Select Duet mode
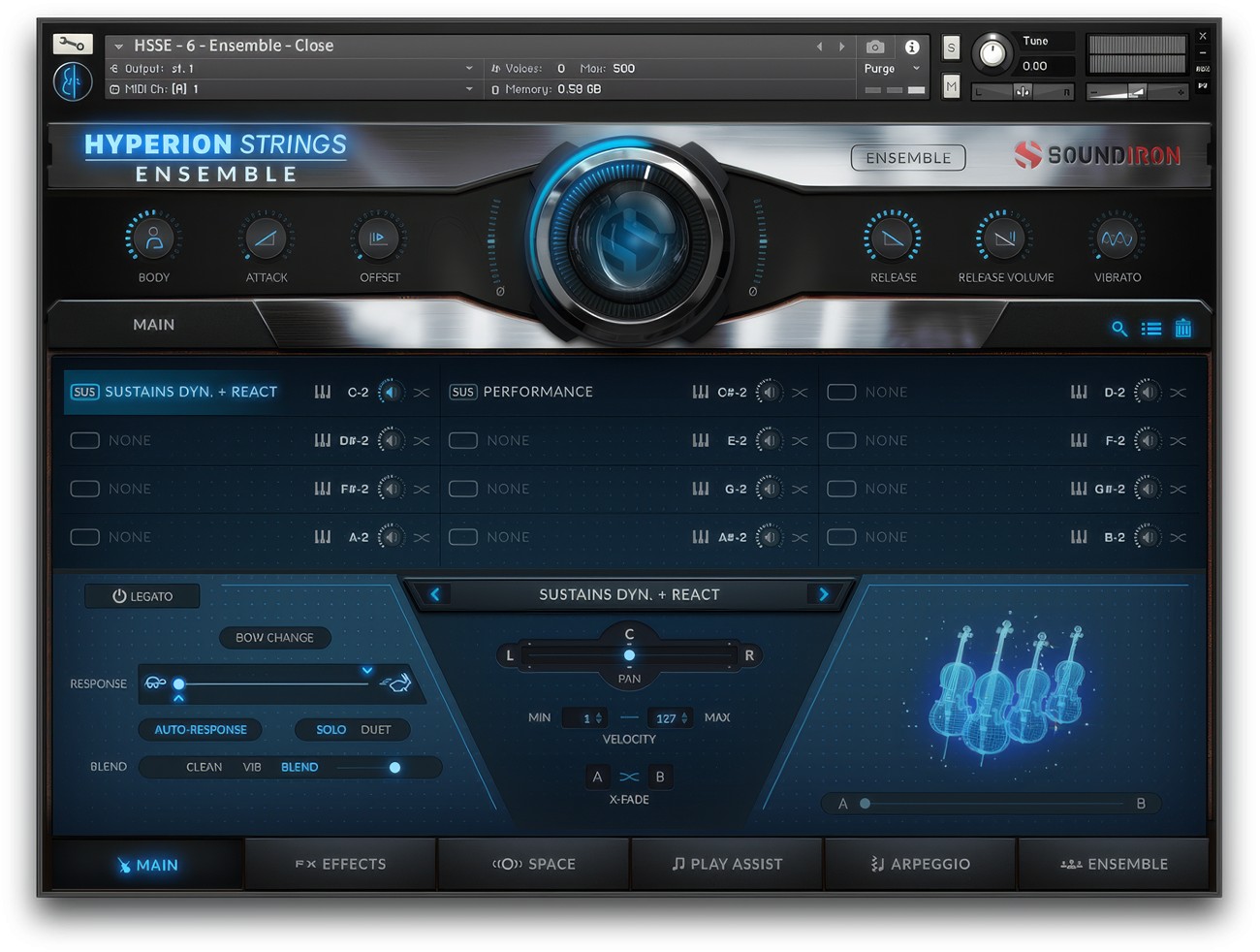This screenshot has width=1260, height=952. 376,730
